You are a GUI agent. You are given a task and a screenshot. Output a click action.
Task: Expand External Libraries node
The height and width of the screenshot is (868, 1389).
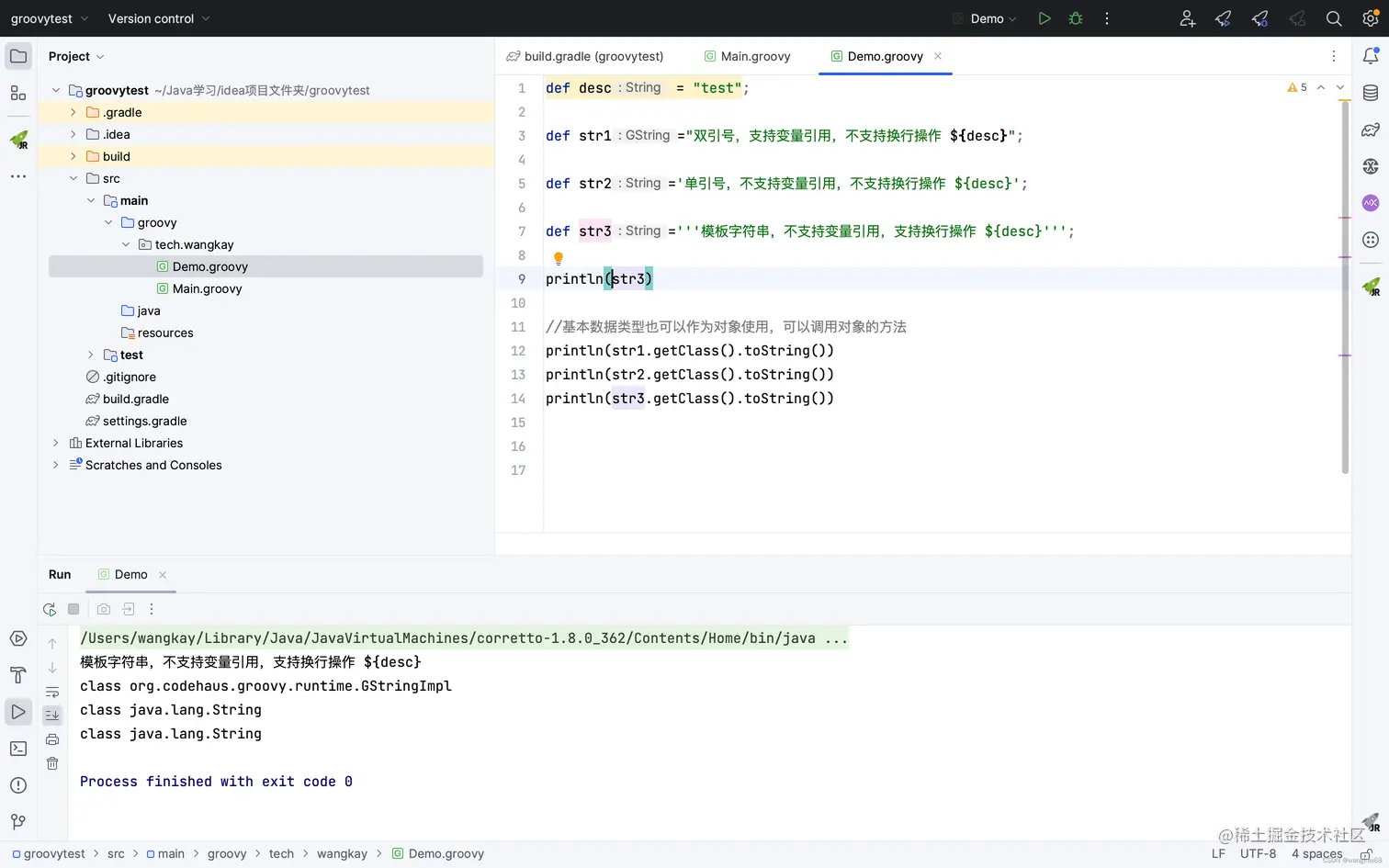(56, 443)
